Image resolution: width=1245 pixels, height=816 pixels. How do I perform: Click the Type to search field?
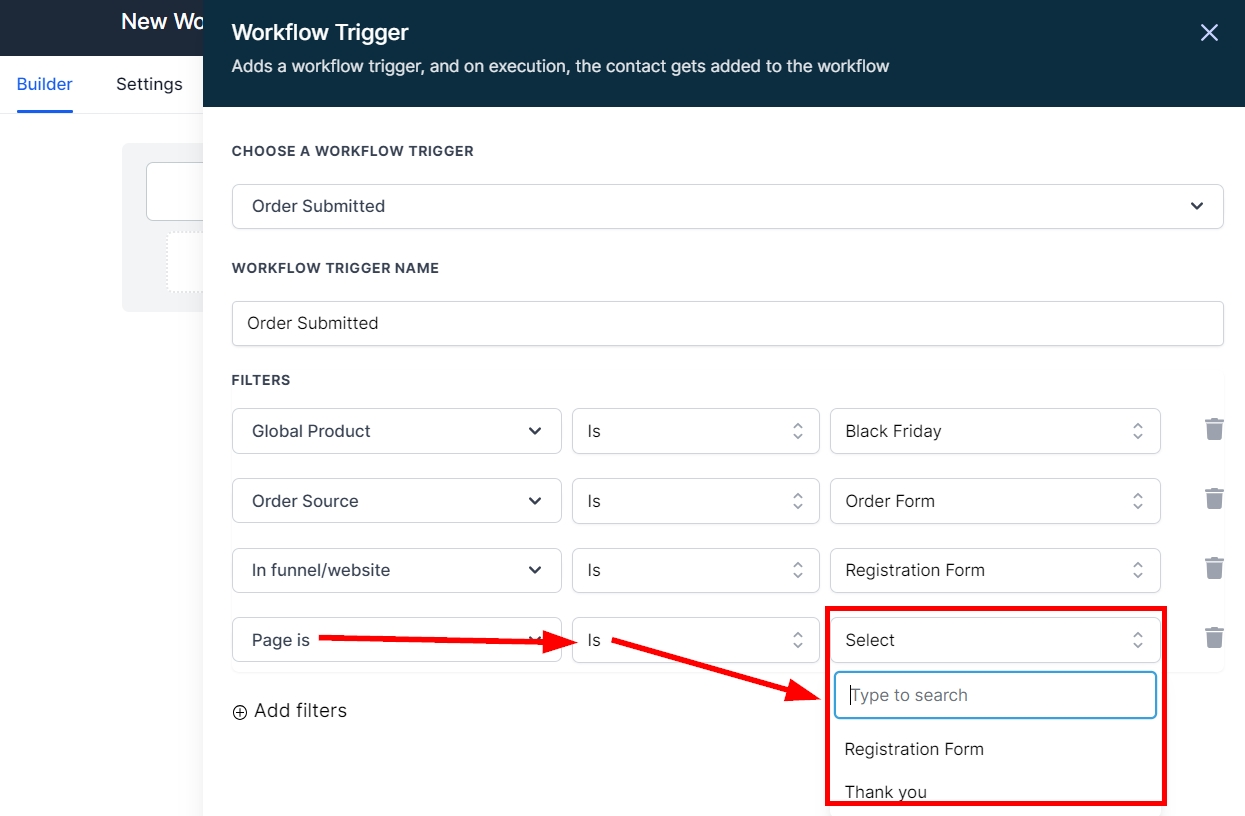tap(995, 695)
